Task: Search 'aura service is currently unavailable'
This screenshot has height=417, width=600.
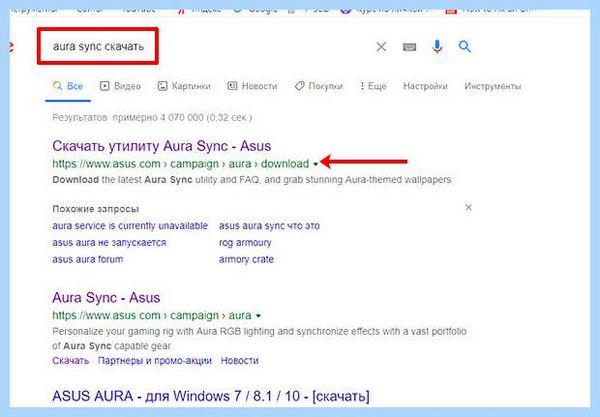Action: 130,226
